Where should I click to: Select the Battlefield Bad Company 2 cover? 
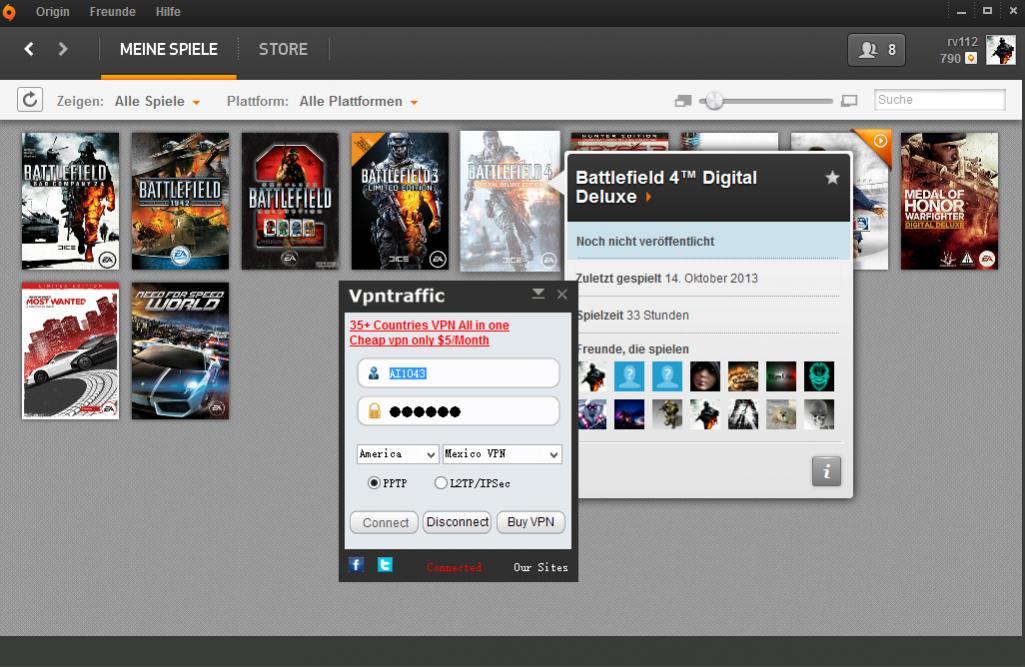(x=71, y=201)
